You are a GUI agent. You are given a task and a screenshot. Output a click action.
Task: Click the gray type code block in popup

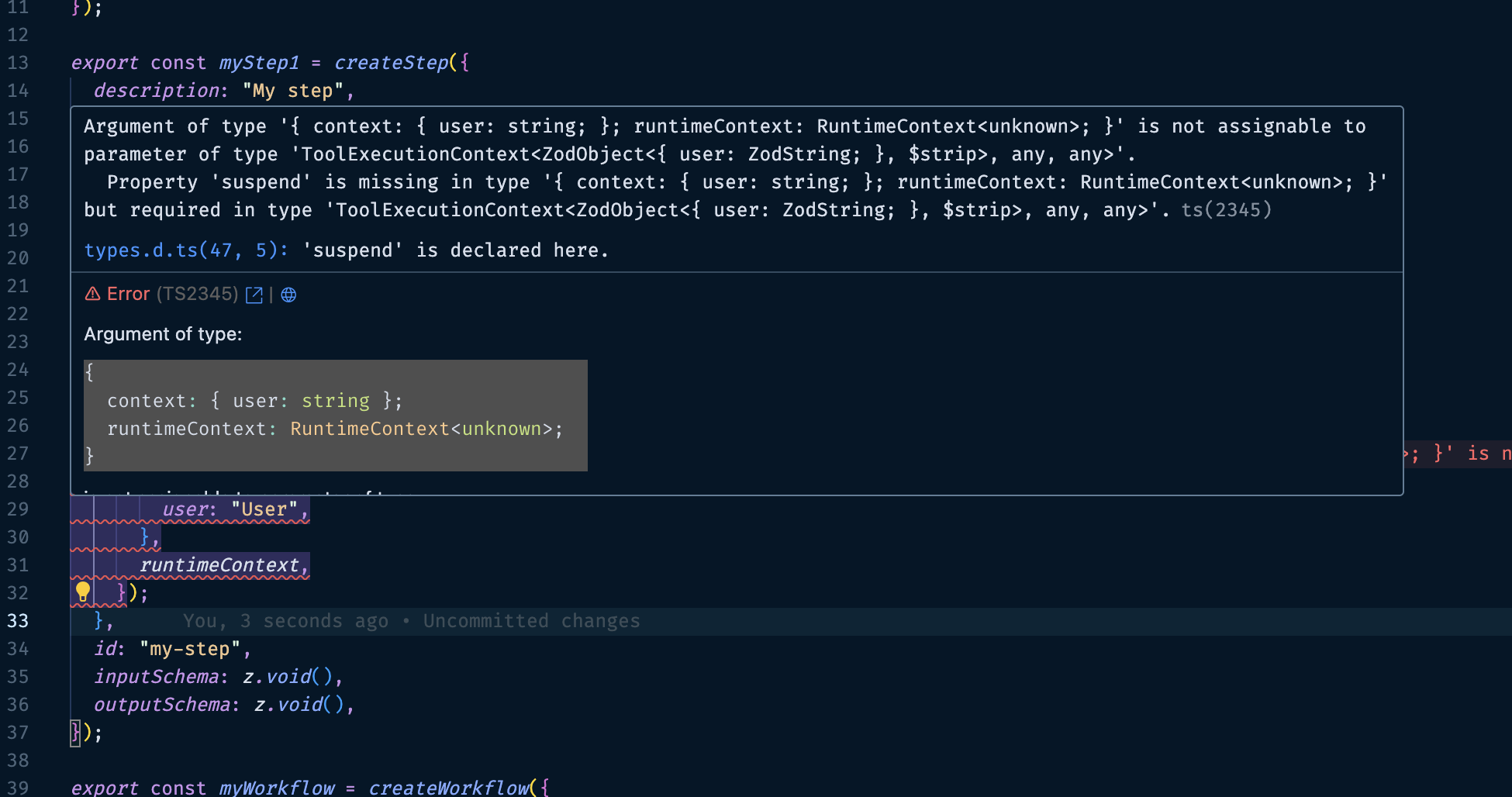point(335,415)
